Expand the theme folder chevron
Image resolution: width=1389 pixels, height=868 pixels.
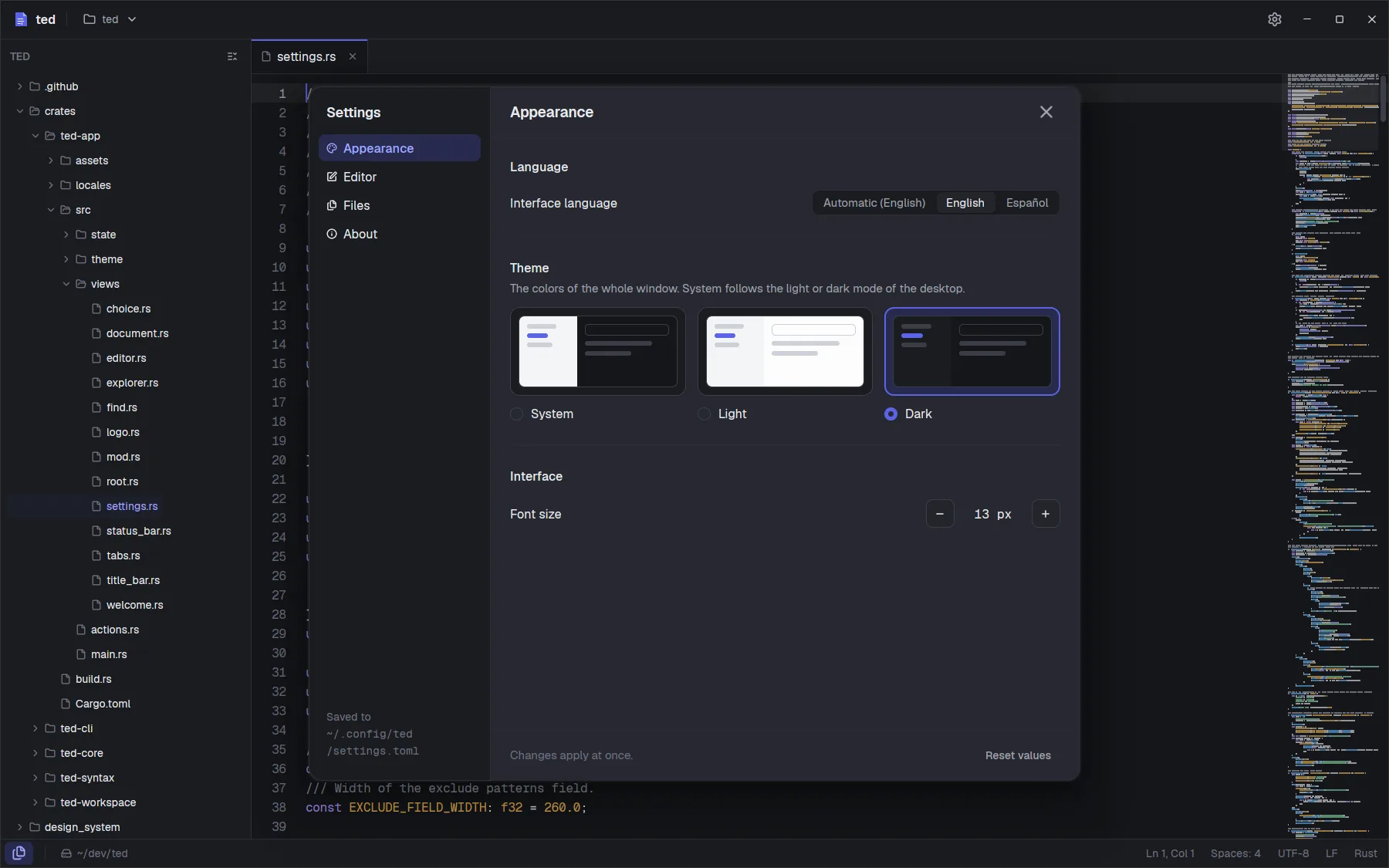pos(66,259)
